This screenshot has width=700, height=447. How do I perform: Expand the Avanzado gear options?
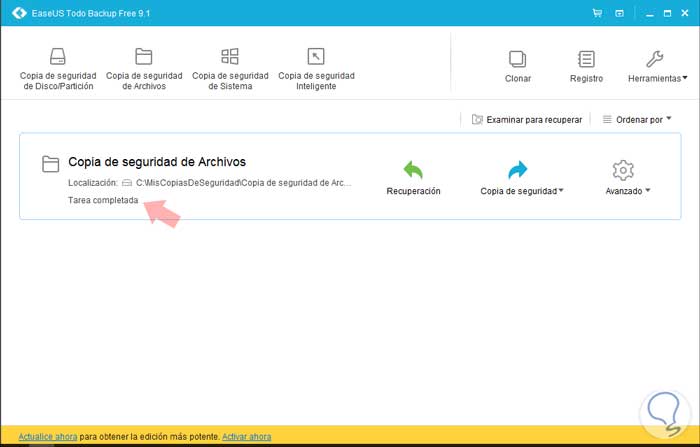pyautogui.click(x=627, y=178)
